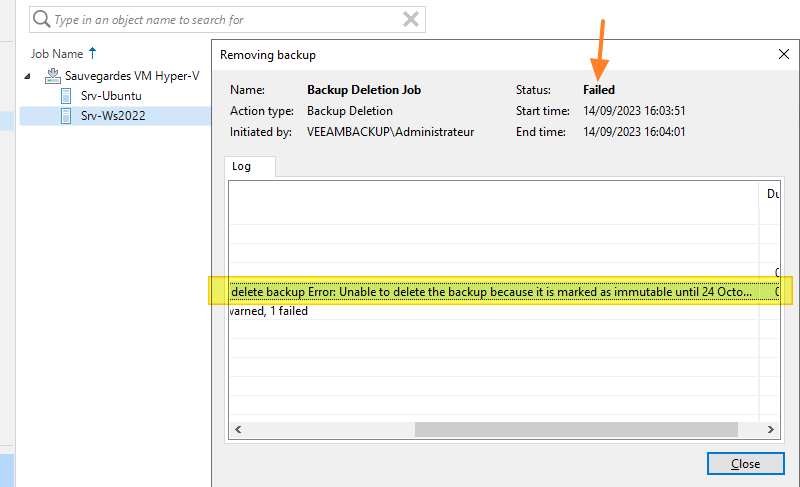Image resolution: width=800 pixels, height=487 pixels.
Task: Select the Srv-Ws2022 tree item
Action: tap(113, 116)
